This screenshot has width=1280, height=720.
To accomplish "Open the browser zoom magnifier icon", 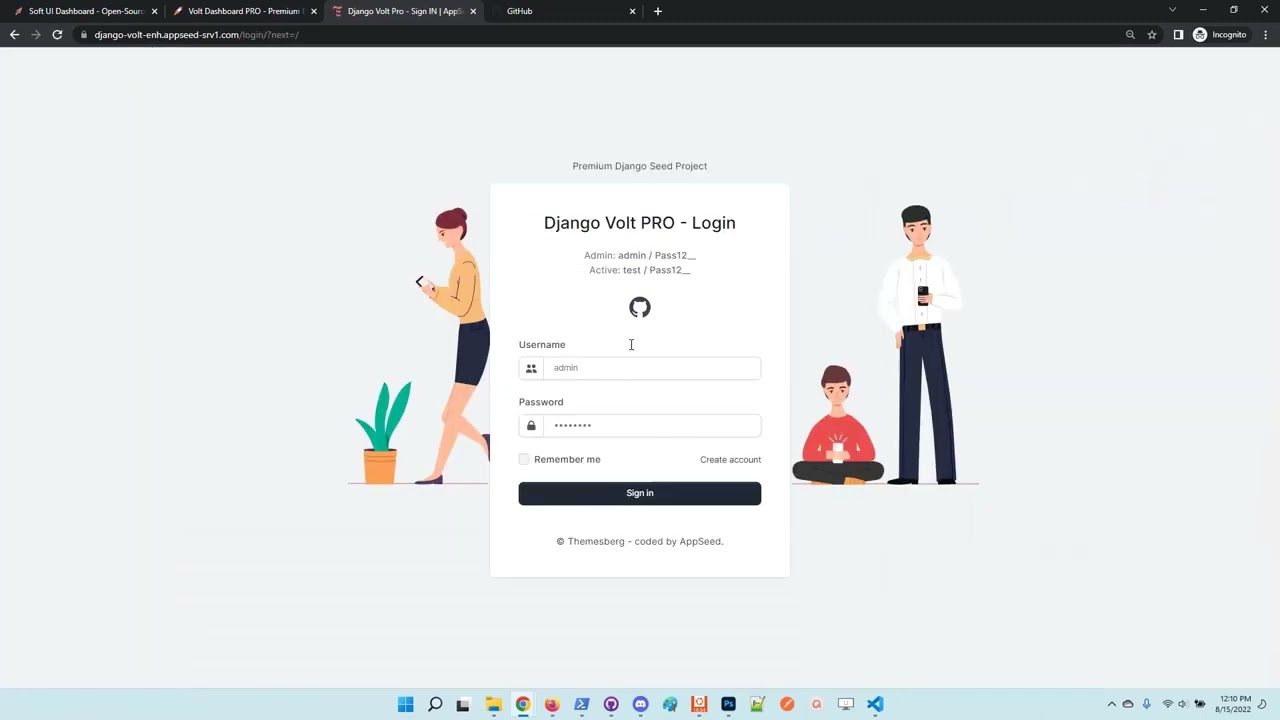I will coord(1130,35).
